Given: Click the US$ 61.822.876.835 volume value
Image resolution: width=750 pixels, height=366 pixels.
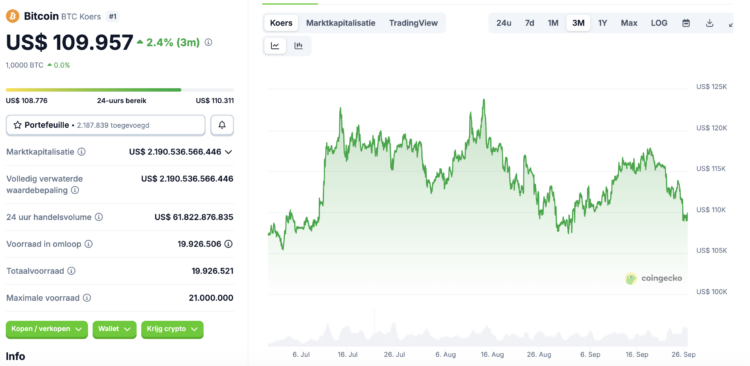Looking at the screenshot, I should [x=194, y=217].
